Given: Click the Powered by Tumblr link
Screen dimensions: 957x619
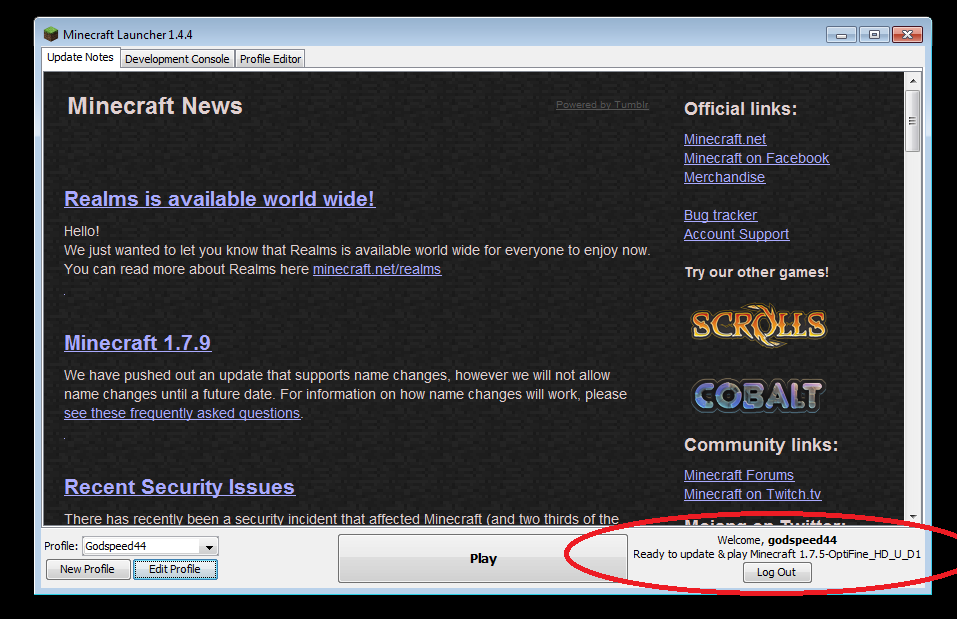Looking at the screenshot, I should point(602,105).
